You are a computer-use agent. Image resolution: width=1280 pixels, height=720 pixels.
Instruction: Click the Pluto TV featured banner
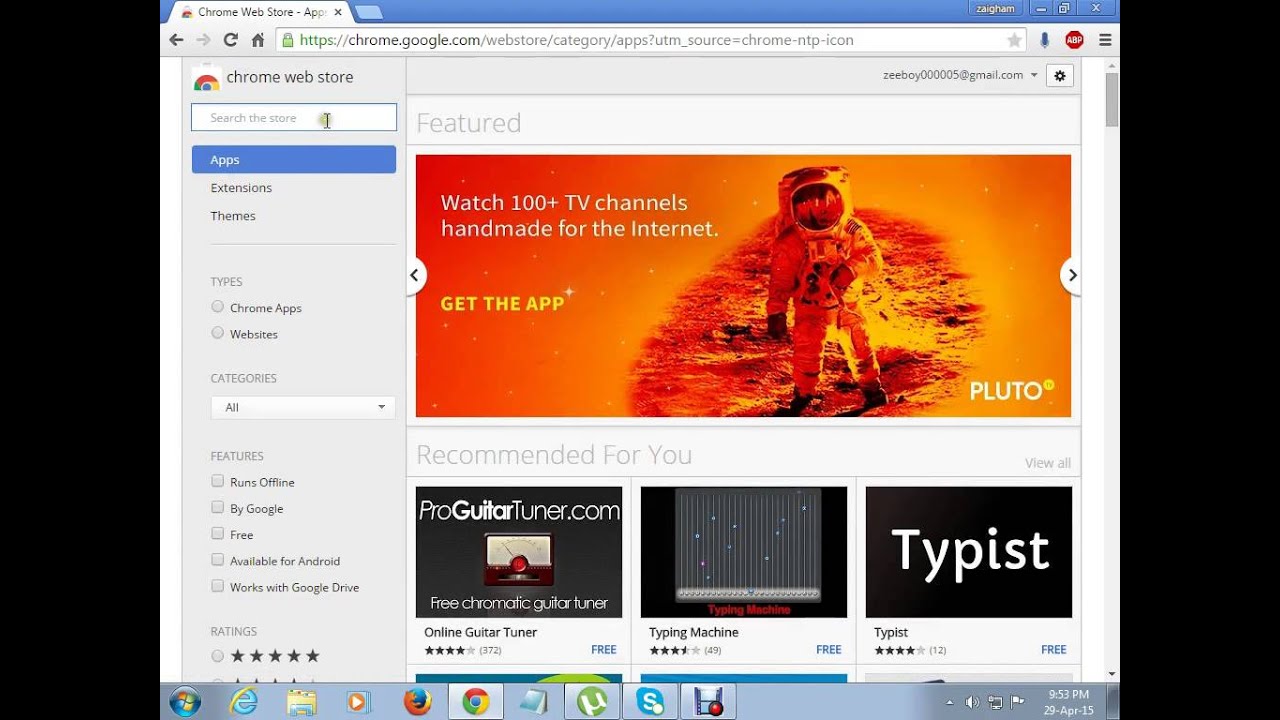743,286
